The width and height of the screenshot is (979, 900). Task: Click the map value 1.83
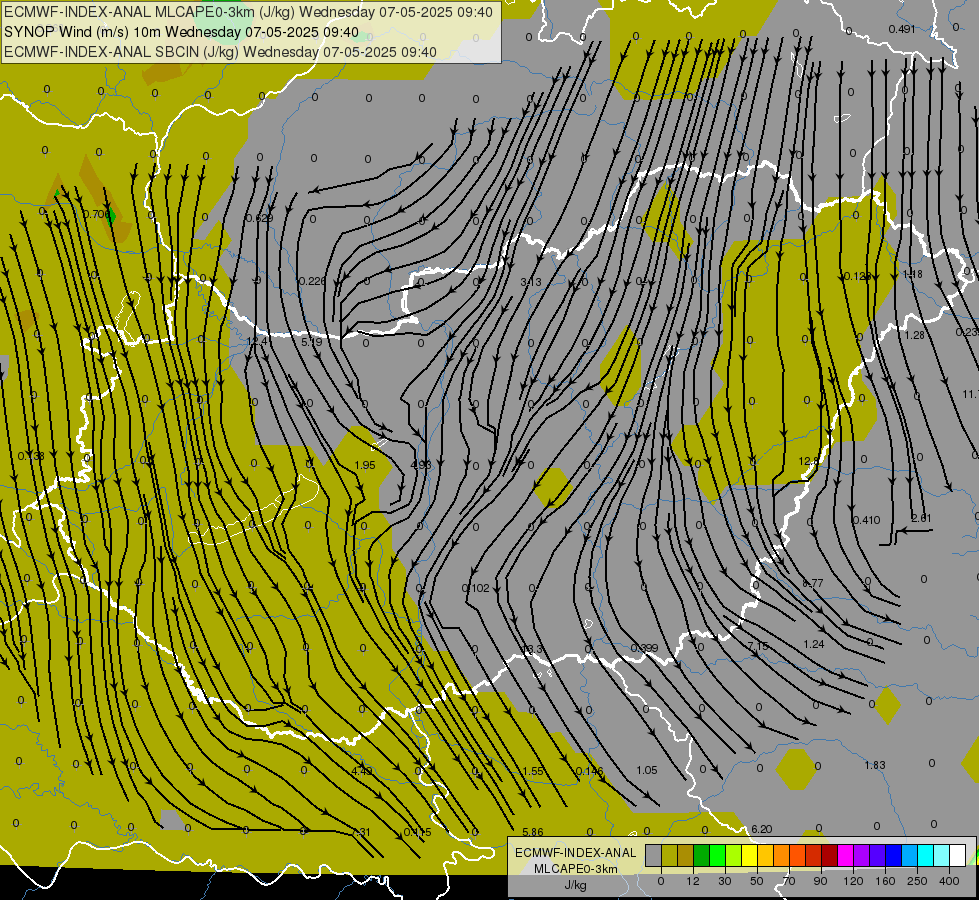(875, 766)
